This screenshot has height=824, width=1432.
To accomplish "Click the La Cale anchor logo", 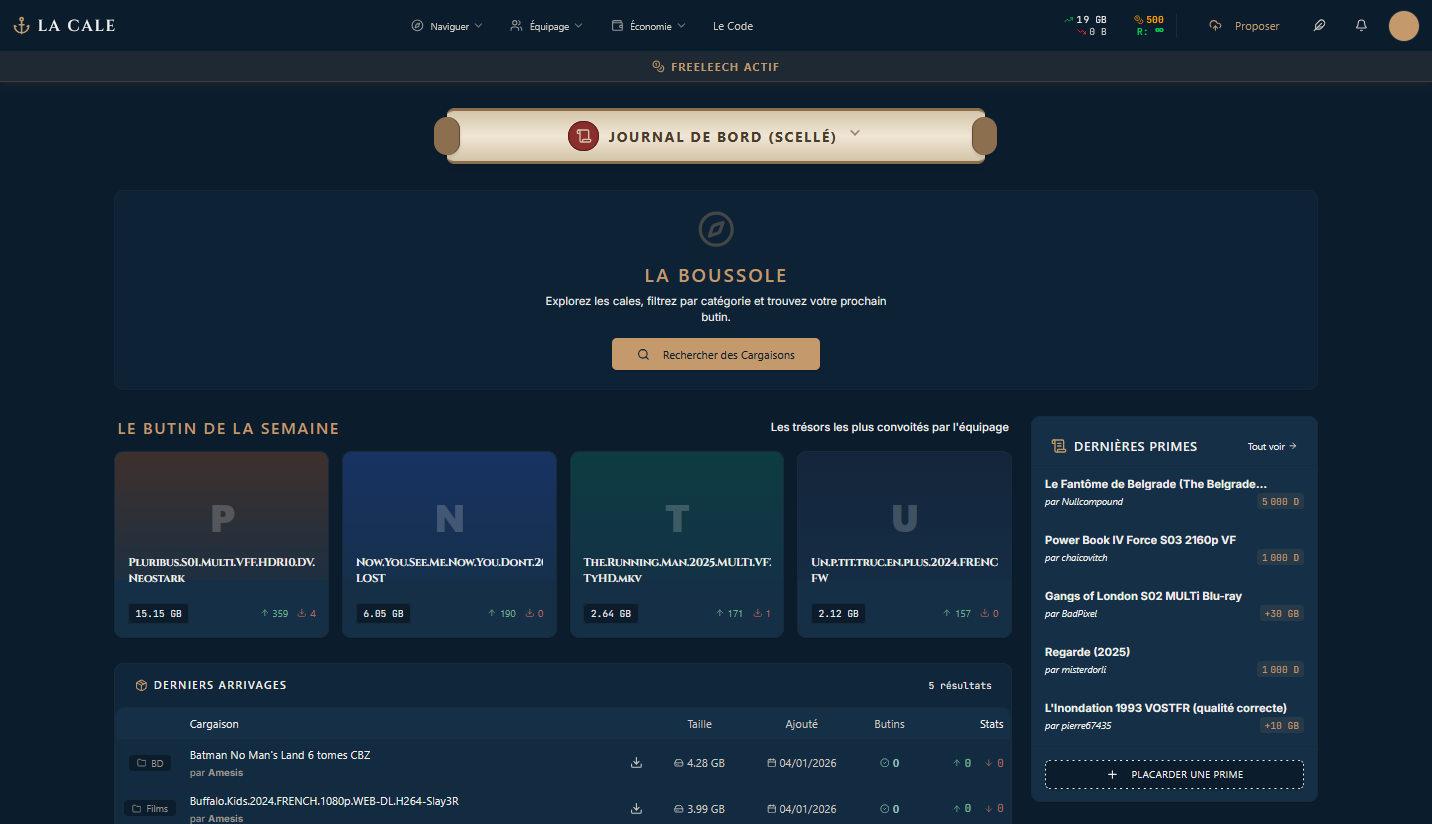I will tap(21, 26).
